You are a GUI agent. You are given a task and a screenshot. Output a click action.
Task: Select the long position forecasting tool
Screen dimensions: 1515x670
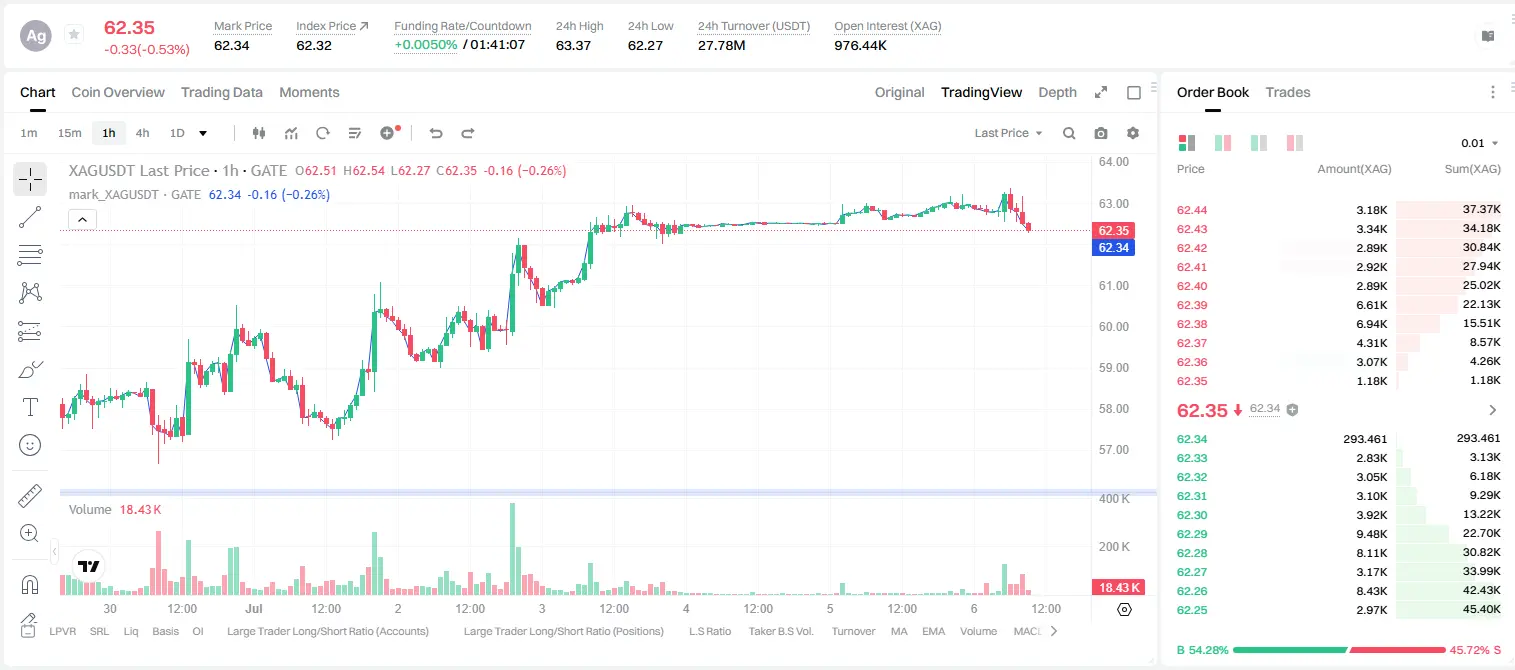[x=30, y=331]
